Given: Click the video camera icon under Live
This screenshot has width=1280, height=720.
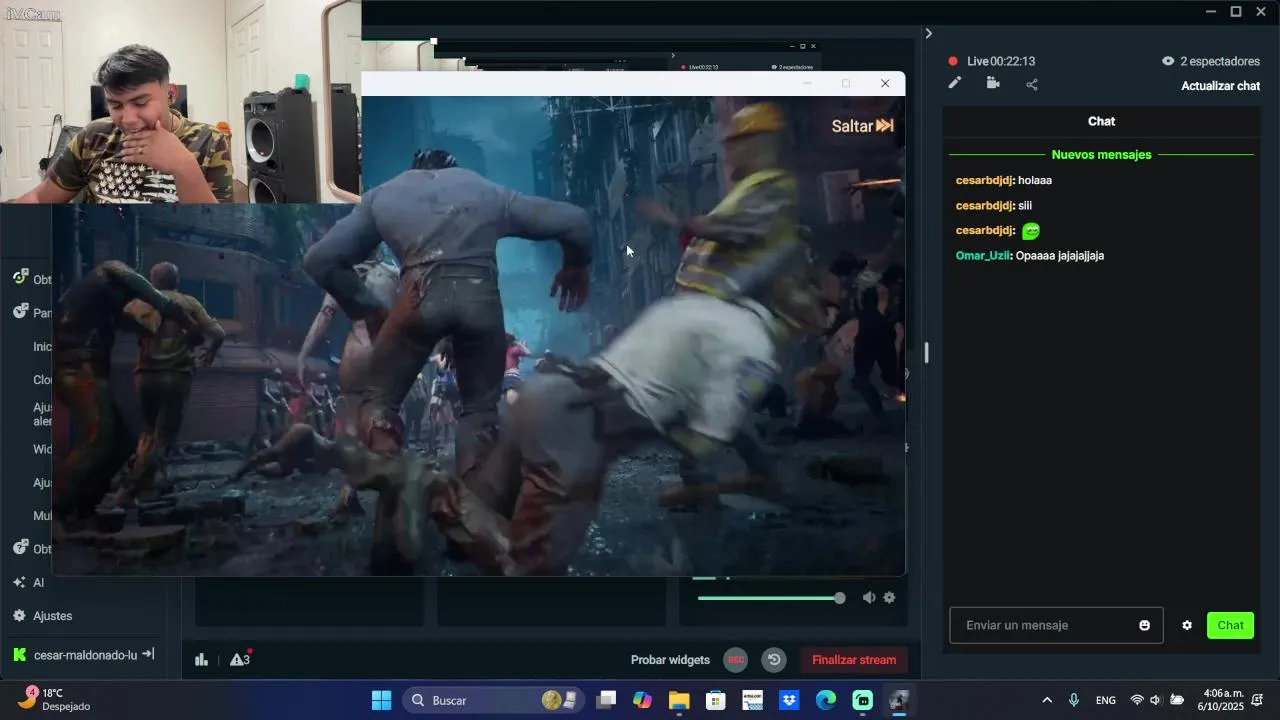Looking at the screenshot, I should 993,83.
